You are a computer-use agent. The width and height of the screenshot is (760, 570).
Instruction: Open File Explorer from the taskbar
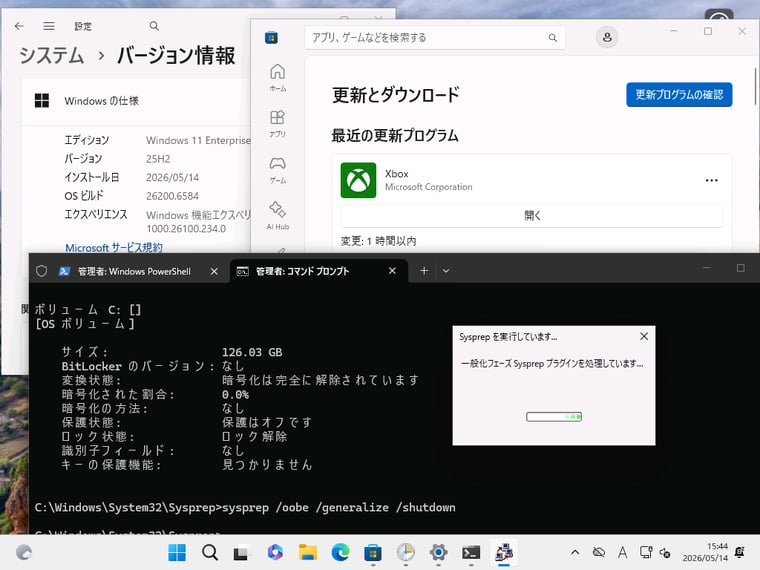[x=308, y=552]
